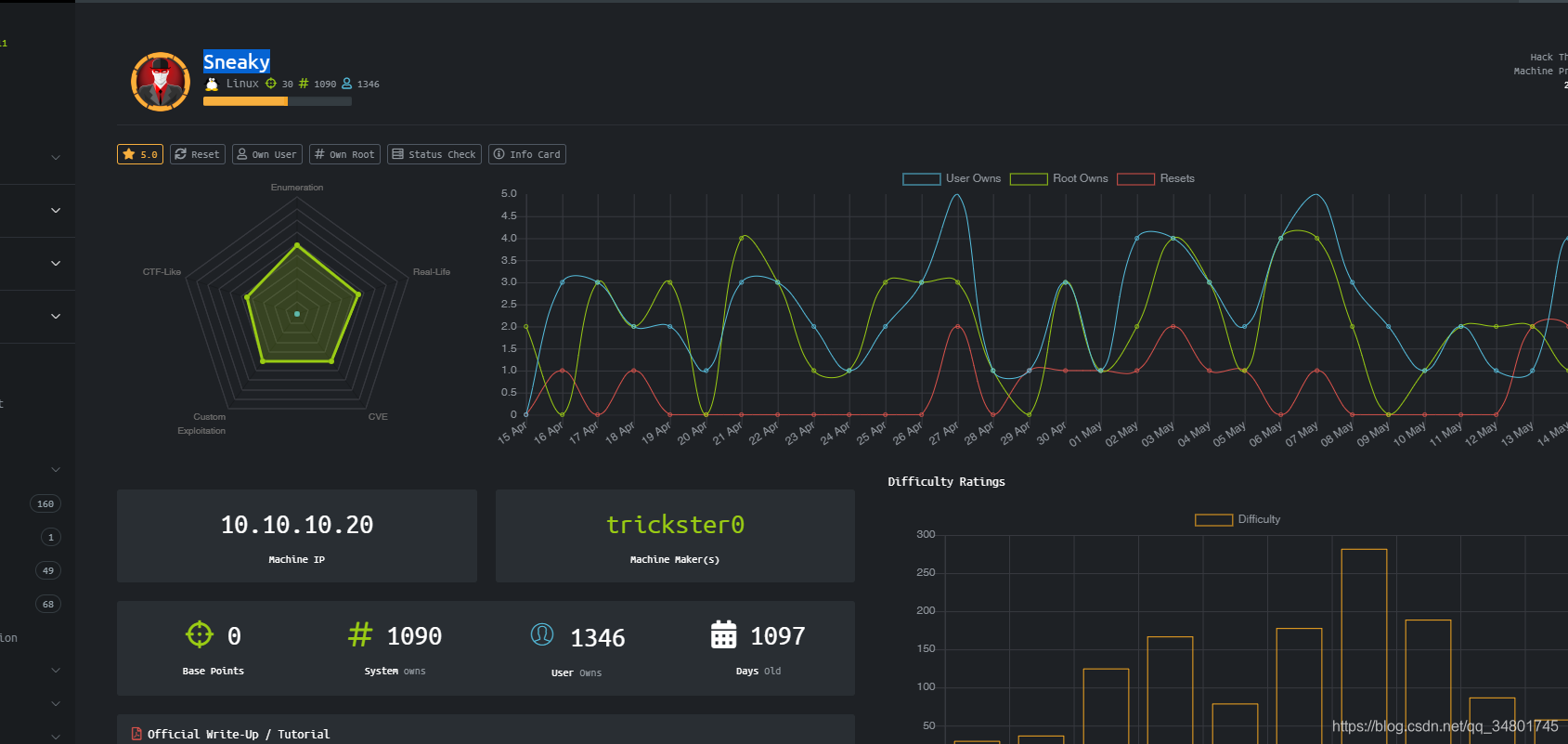Click the CVE label on radar chart
1568x744 pixels.
point(378,416)
